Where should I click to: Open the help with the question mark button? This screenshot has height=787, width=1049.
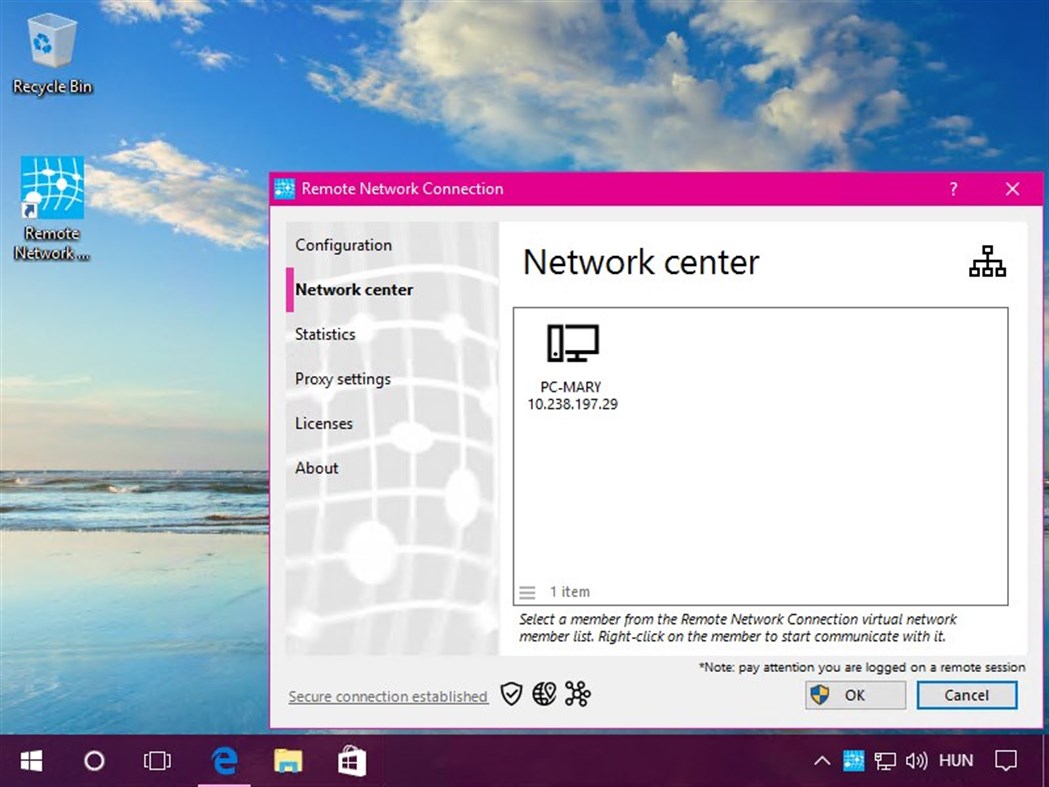pos(952,188)
